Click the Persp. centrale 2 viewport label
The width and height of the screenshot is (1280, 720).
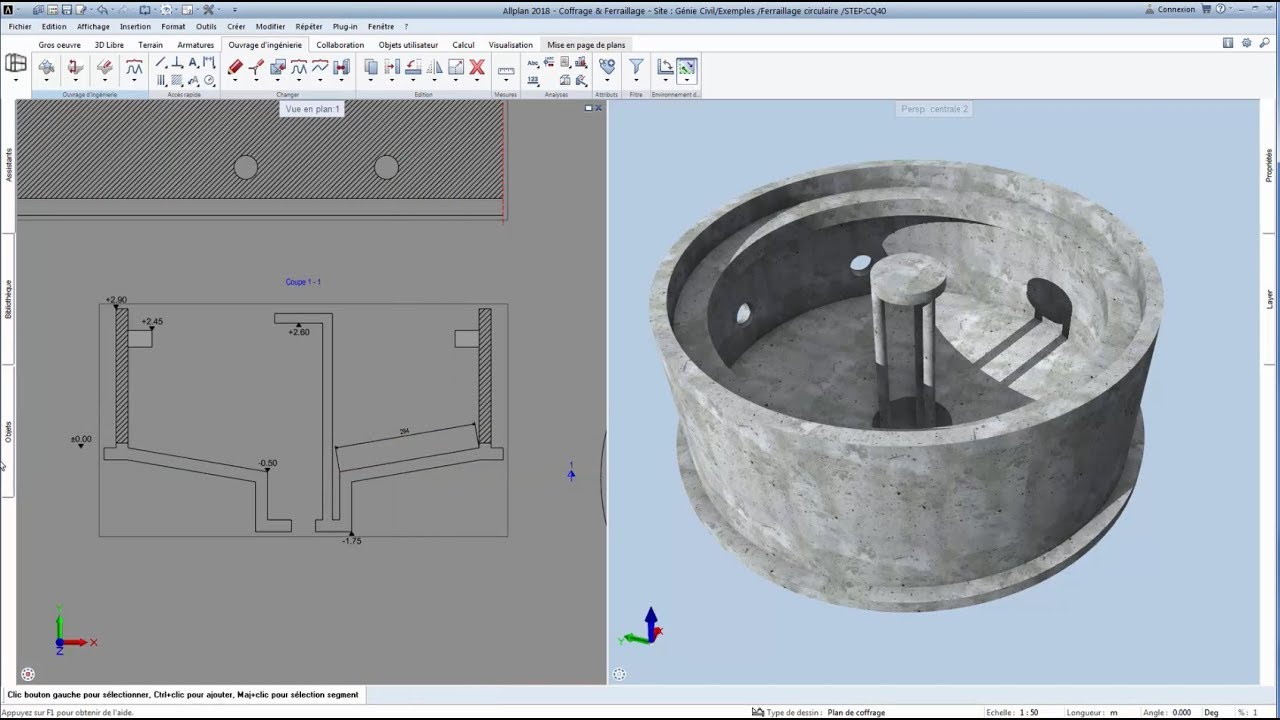[x=935, y=109]
